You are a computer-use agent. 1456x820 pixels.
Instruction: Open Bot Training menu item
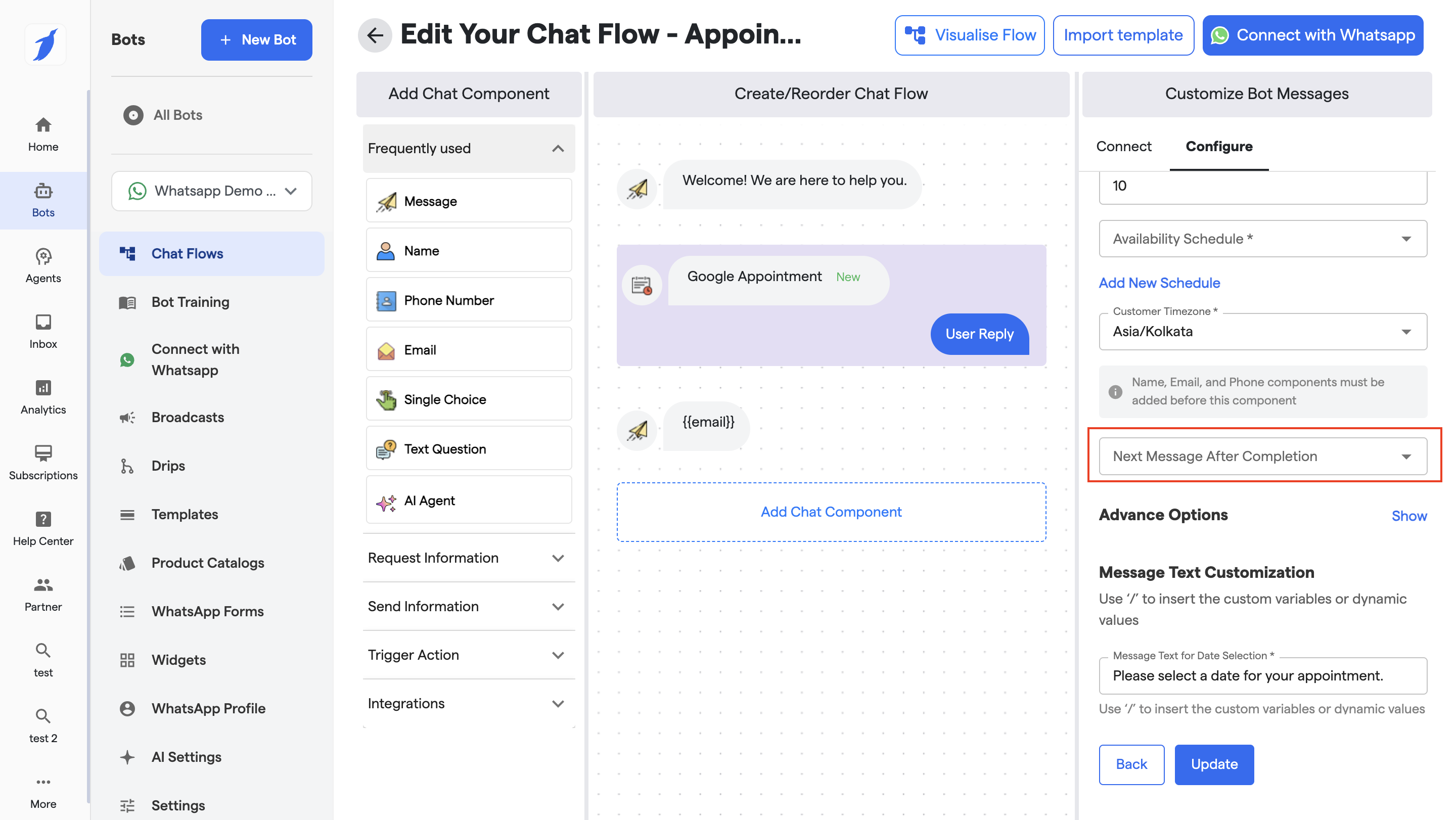point(191,302)
